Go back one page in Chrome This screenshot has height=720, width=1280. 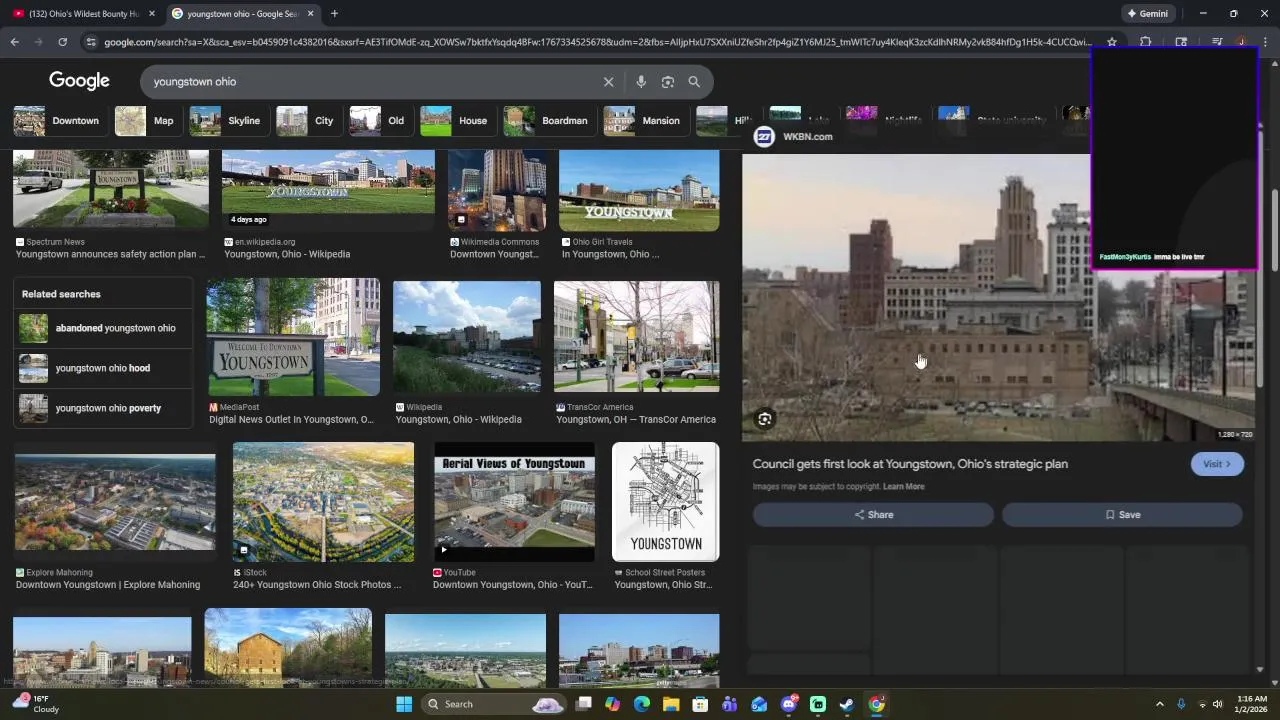click(14, 42)
